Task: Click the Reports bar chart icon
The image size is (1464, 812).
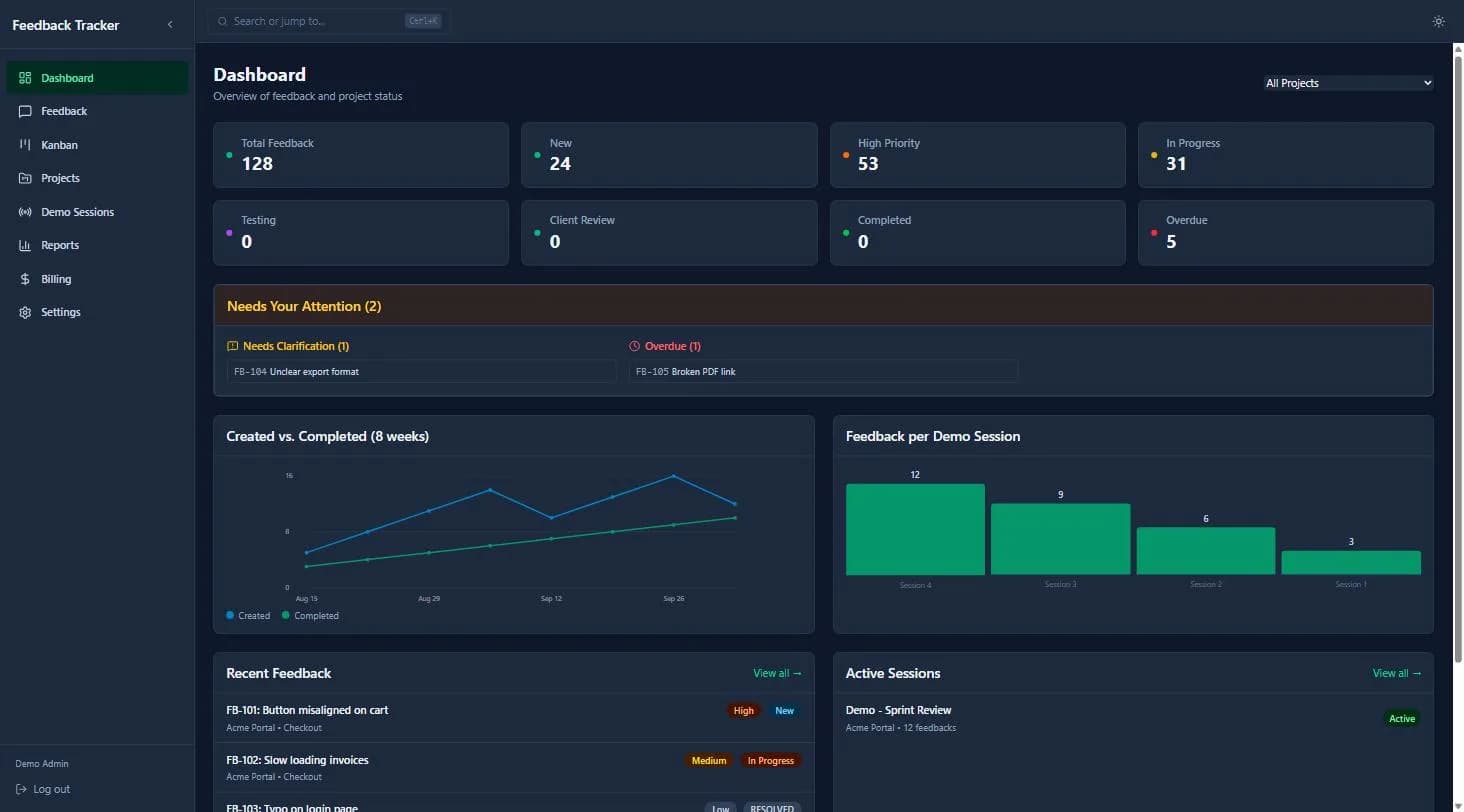Action: [x=25, y=245]
